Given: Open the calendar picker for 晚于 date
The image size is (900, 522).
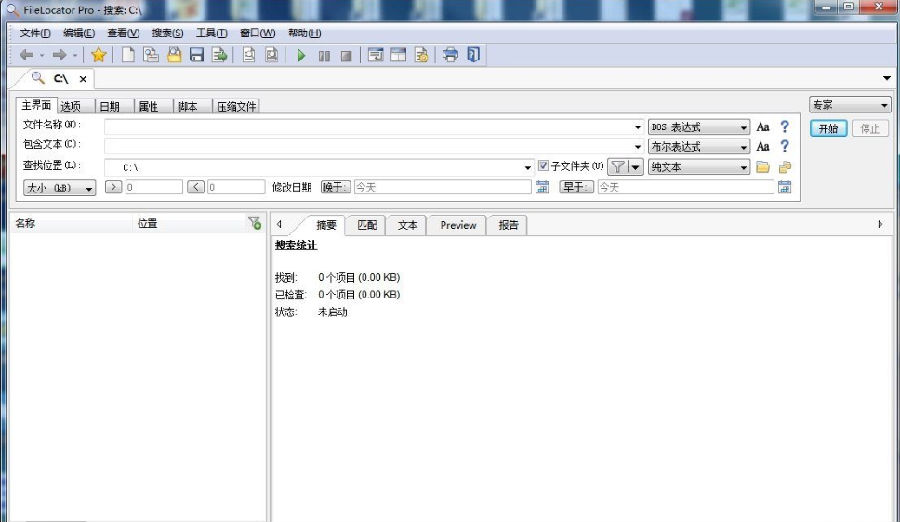Looking at the screenshot, I should (542, 187).
